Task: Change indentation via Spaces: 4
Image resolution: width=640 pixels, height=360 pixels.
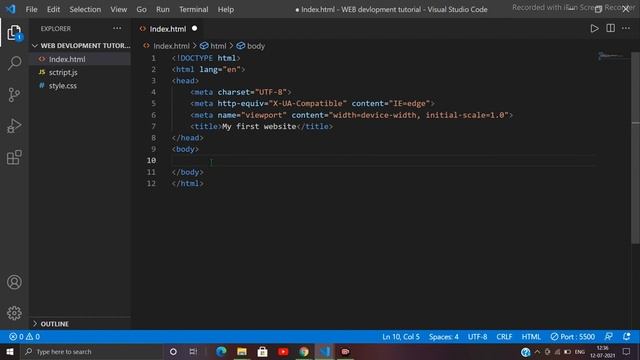Action: 443,337
